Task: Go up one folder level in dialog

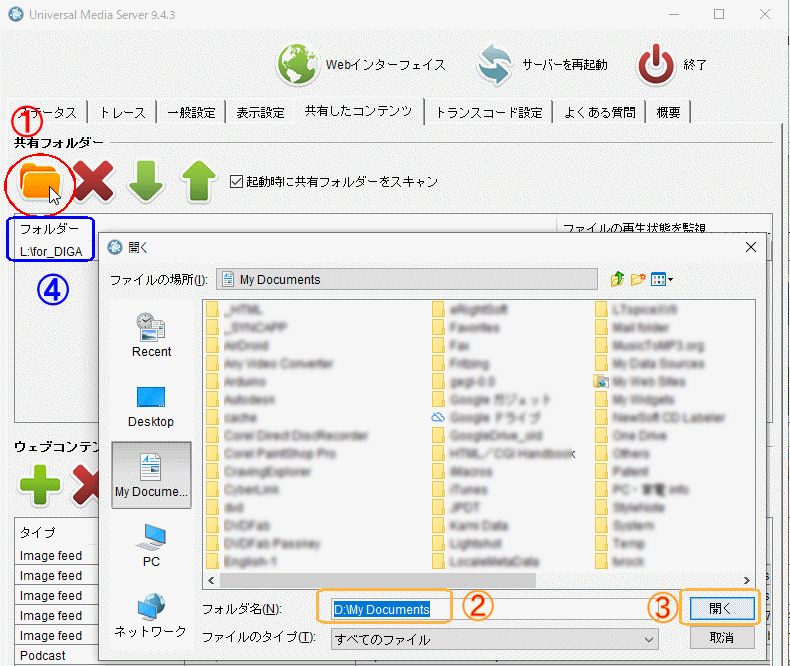Action: [x=617, y=279]
